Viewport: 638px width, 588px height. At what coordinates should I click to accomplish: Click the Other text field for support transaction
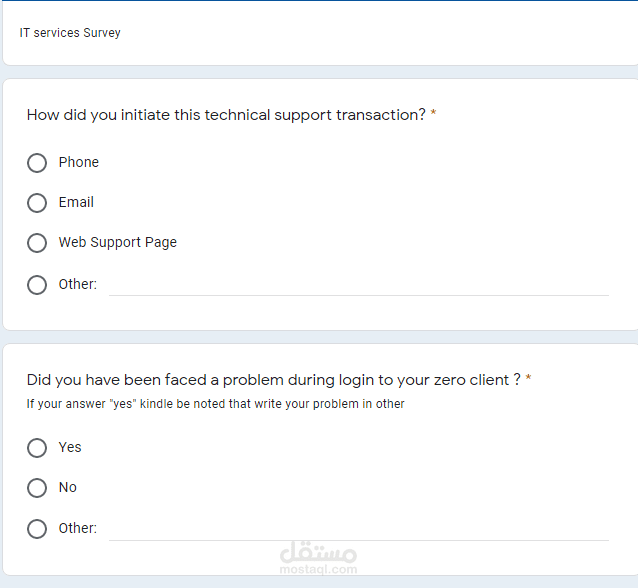coord(358,284)
